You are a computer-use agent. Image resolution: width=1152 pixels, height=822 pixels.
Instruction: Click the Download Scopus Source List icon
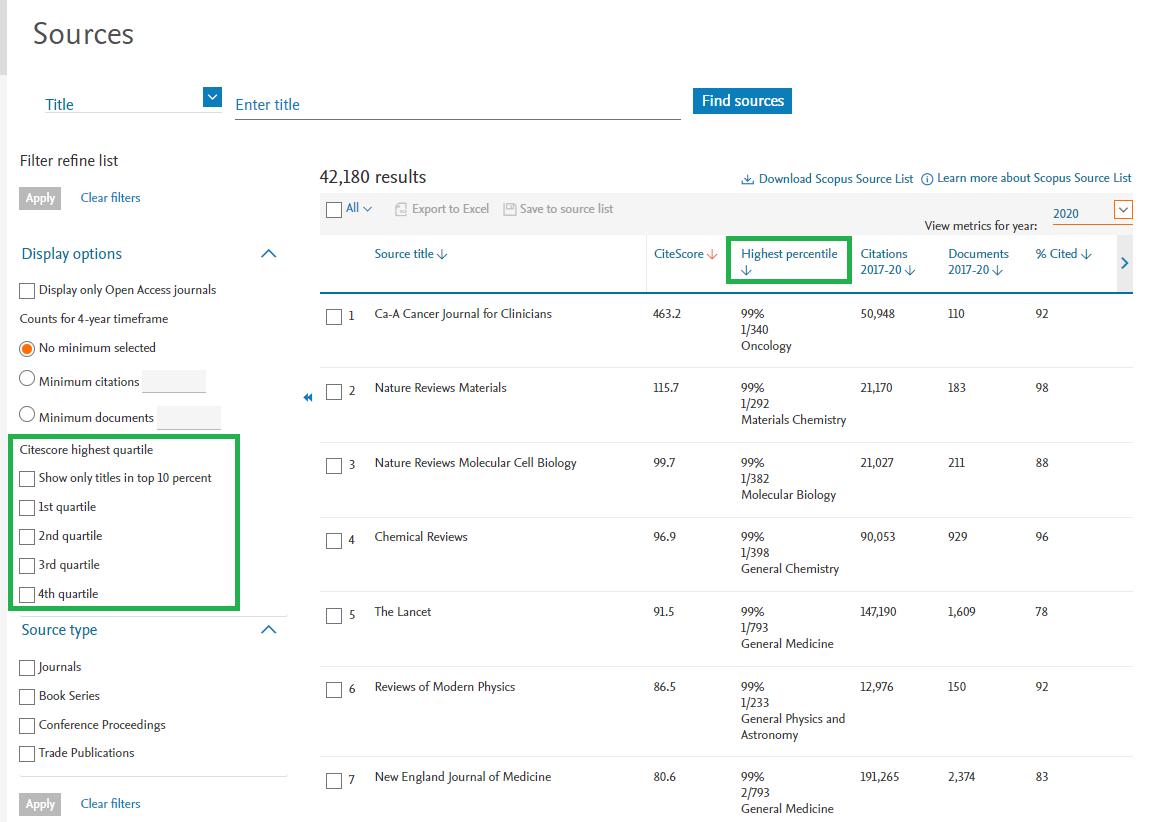pyautogui.click(x=747, y=180)
